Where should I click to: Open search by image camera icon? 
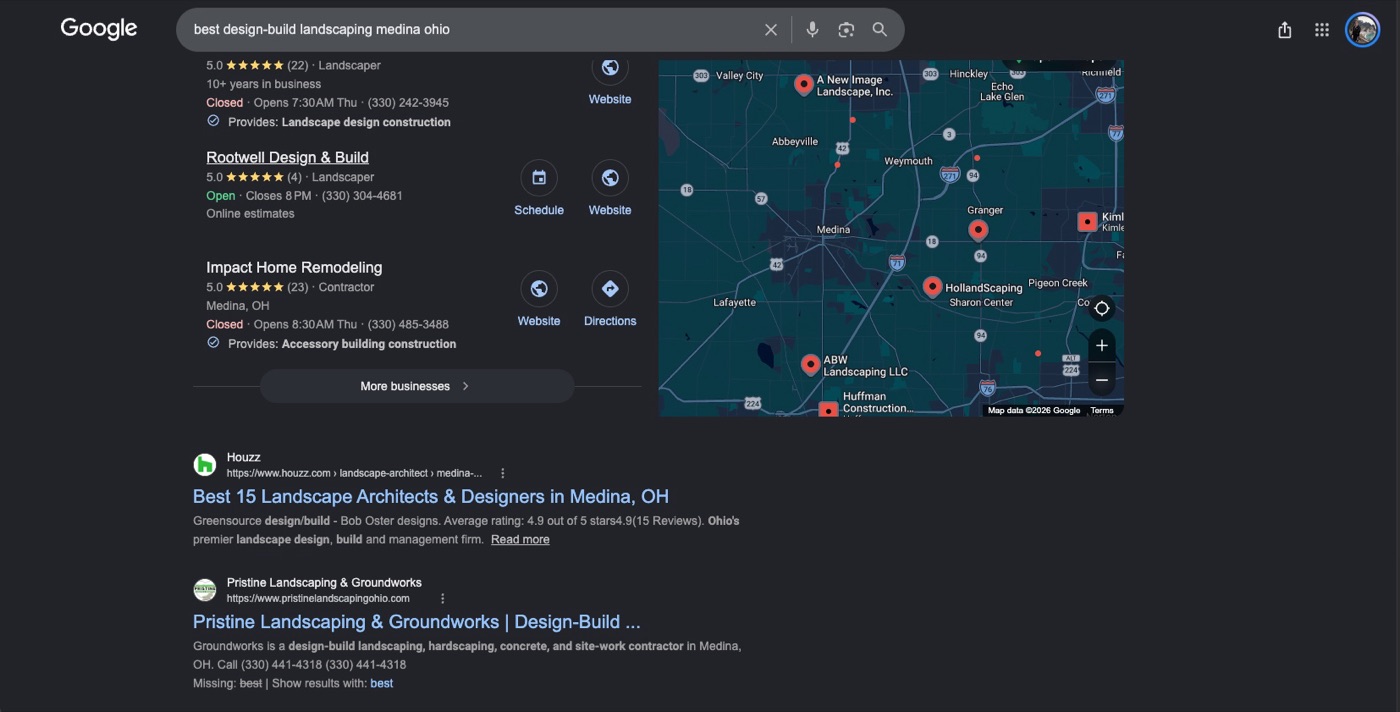click(846, 30)
